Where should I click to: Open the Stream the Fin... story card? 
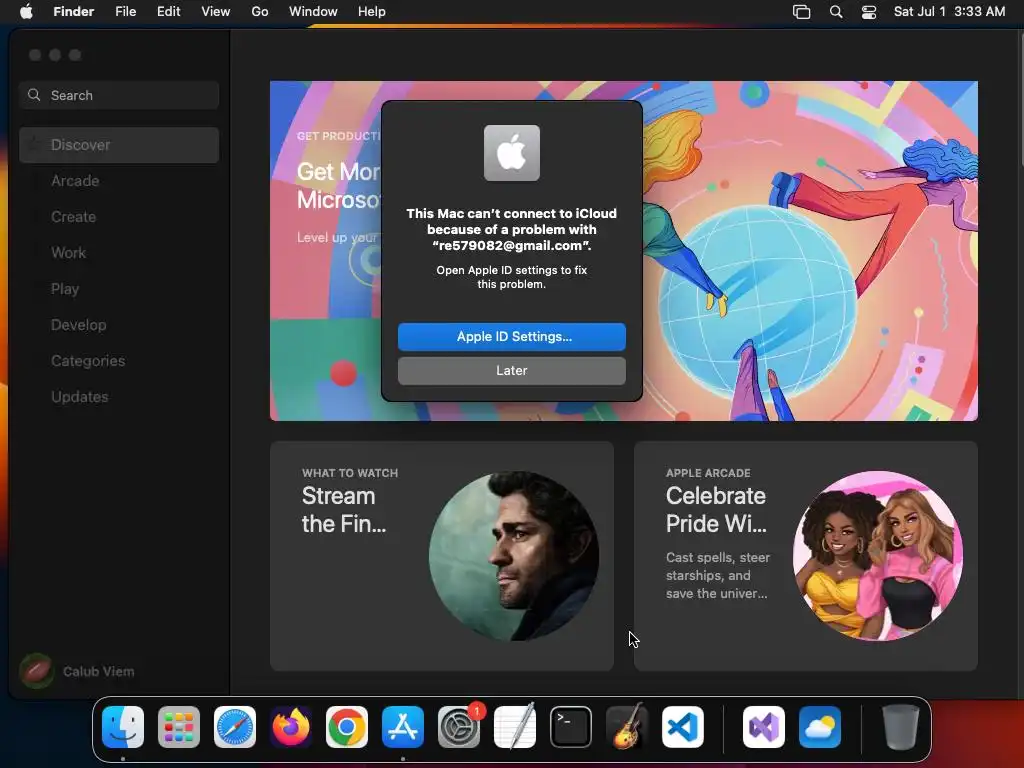point(441,556)
